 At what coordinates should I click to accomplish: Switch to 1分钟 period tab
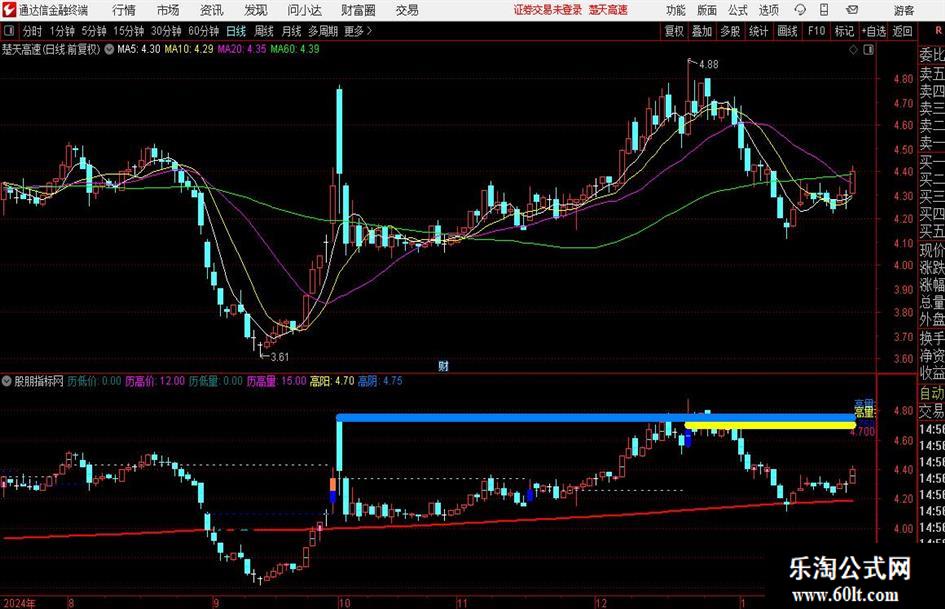coord(61,31)
